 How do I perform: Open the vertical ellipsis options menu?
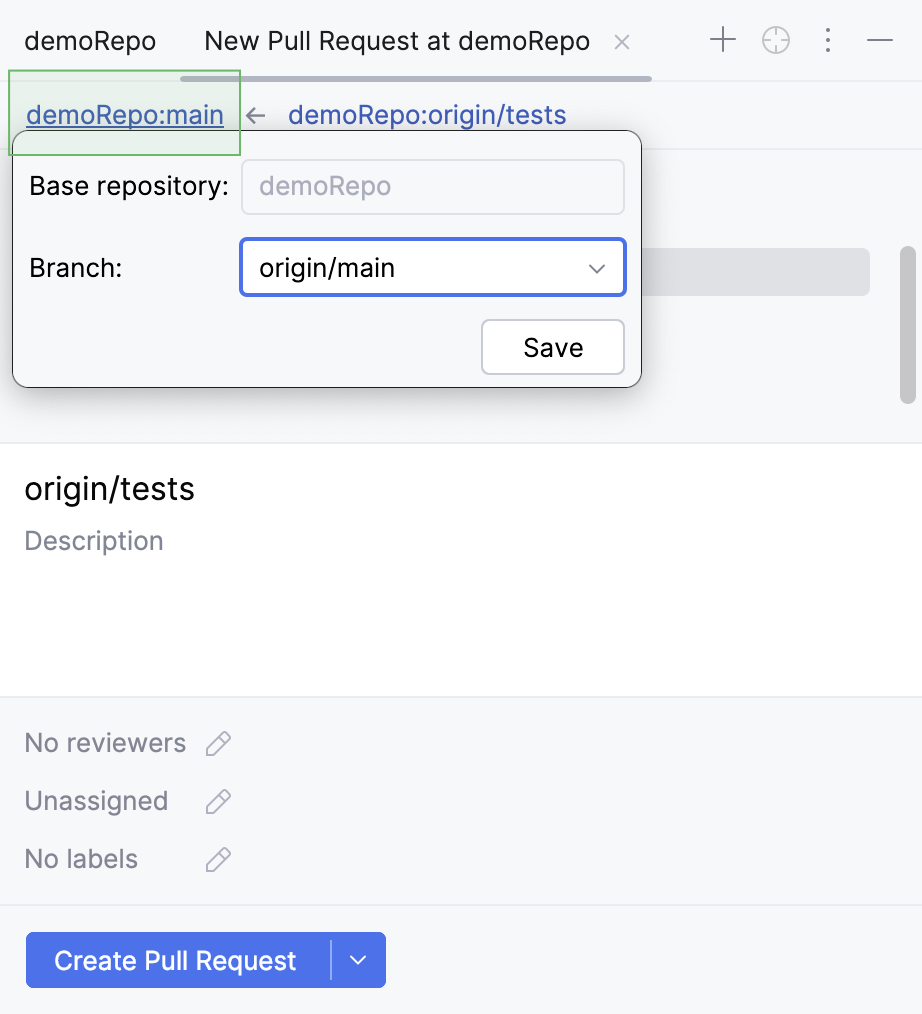pos(828,40)
